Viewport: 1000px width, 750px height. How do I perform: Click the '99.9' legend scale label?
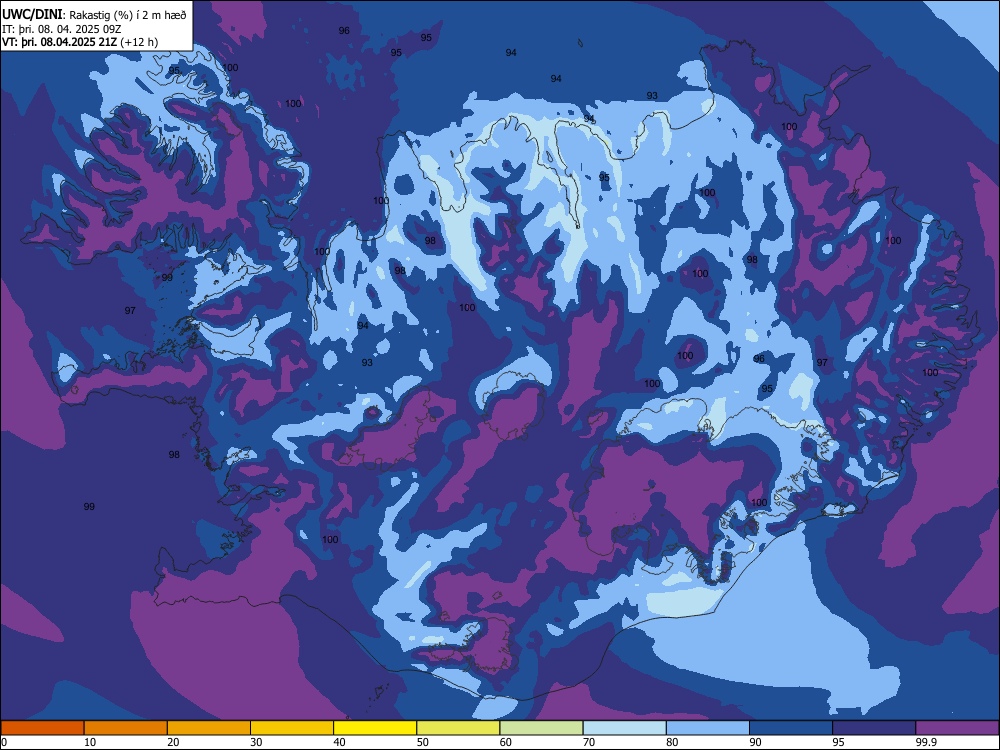(x=926, y=742)
